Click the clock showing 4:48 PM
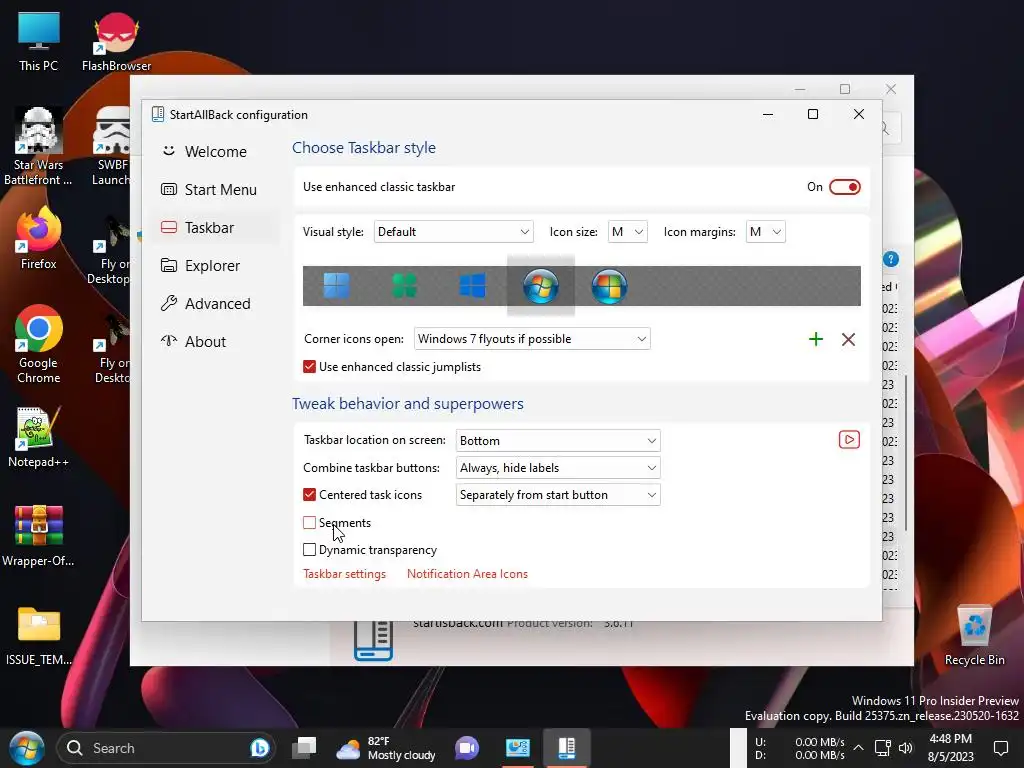 click(950, 748)
